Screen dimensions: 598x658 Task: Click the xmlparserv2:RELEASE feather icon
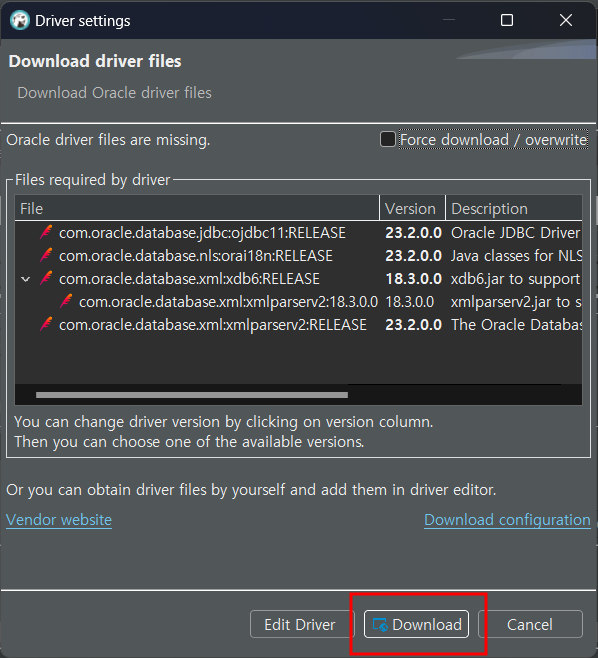(46, 324)
